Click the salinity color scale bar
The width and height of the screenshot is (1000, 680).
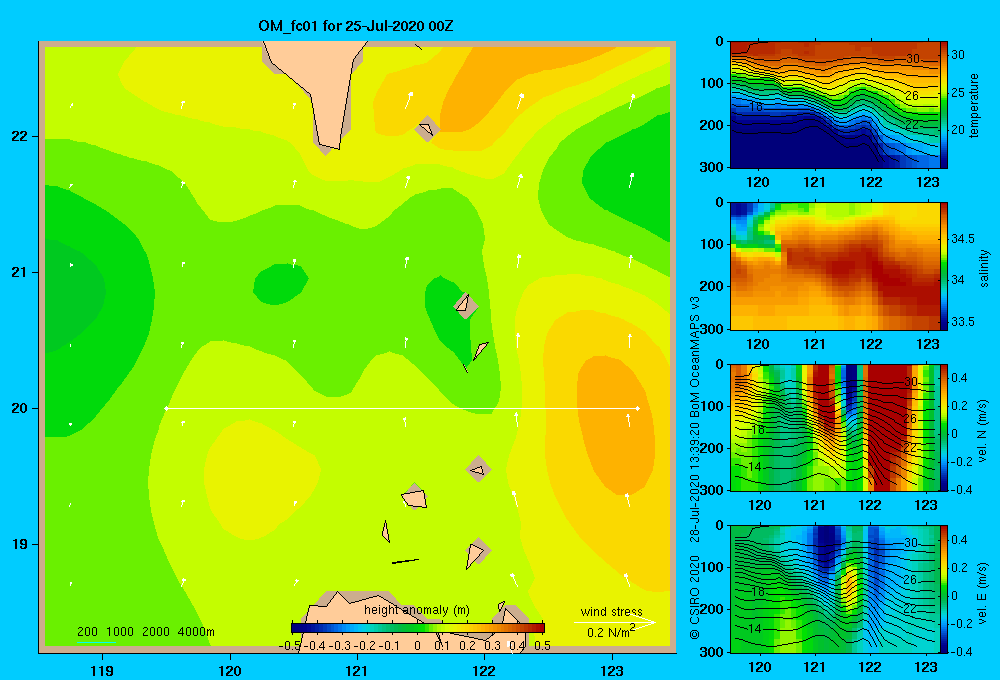pyautogui.click(x=944, y=266)
